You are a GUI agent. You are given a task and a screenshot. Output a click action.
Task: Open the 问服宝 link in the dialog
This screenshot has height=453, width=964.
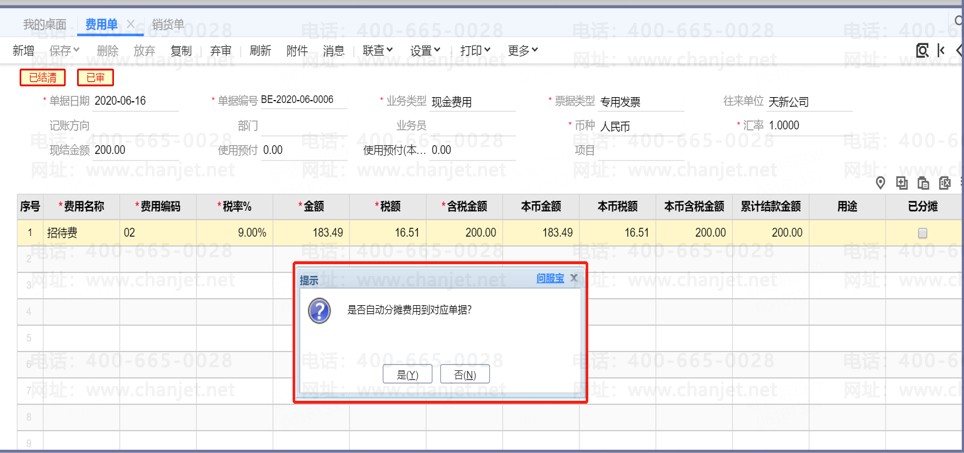point(550,278)
